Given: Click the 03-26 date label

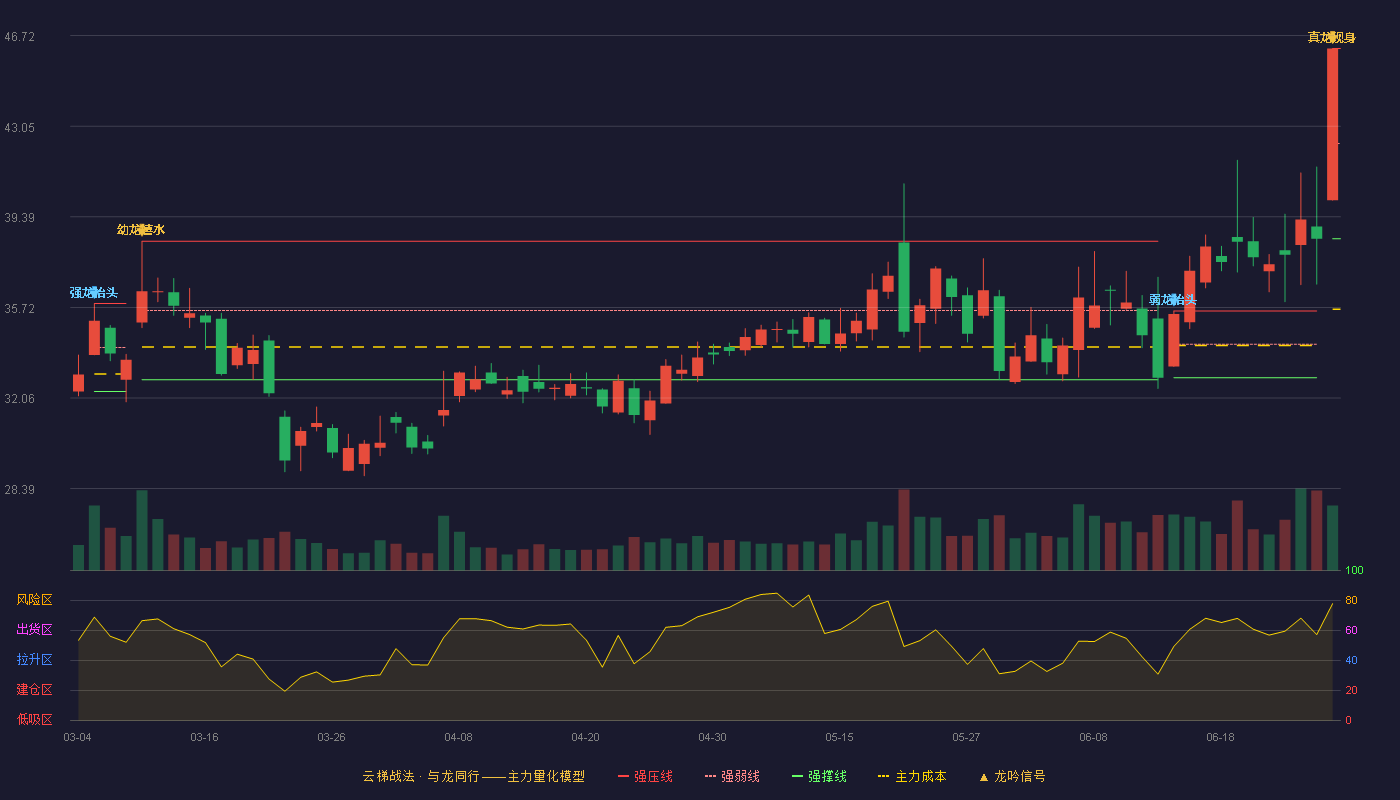Looking at the screenshot, I should (x=331, y=737).
